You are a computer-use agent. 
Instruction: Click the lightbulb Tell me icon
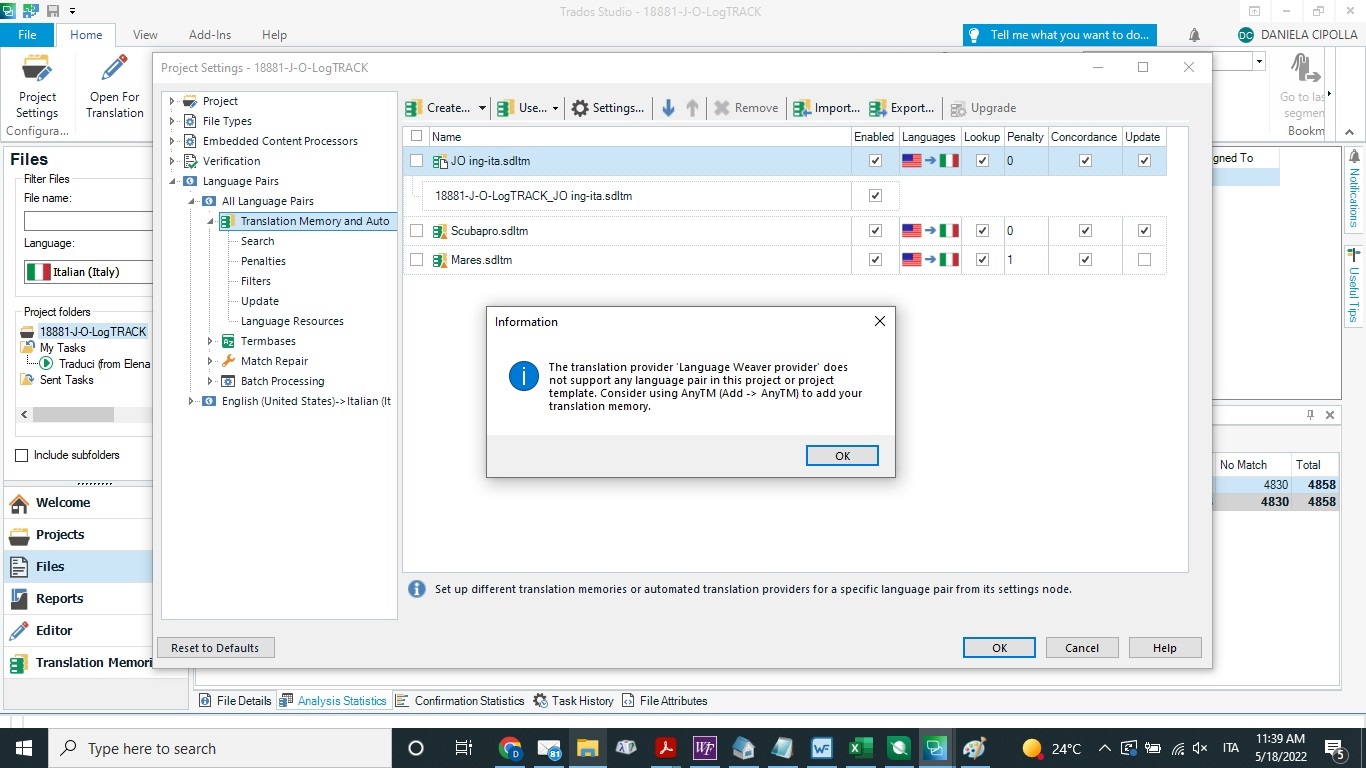pos(974,35)
